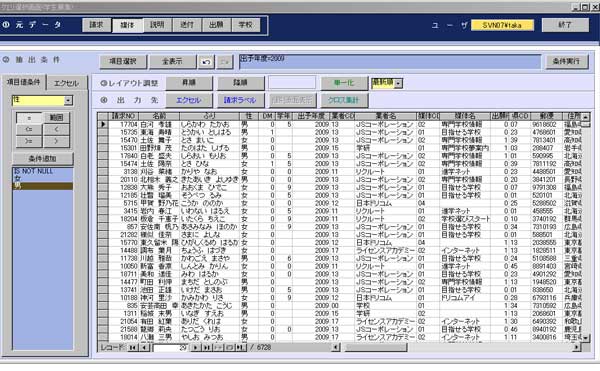
Task: Click the row selector arrow of first record
Action: click(103, 124)
